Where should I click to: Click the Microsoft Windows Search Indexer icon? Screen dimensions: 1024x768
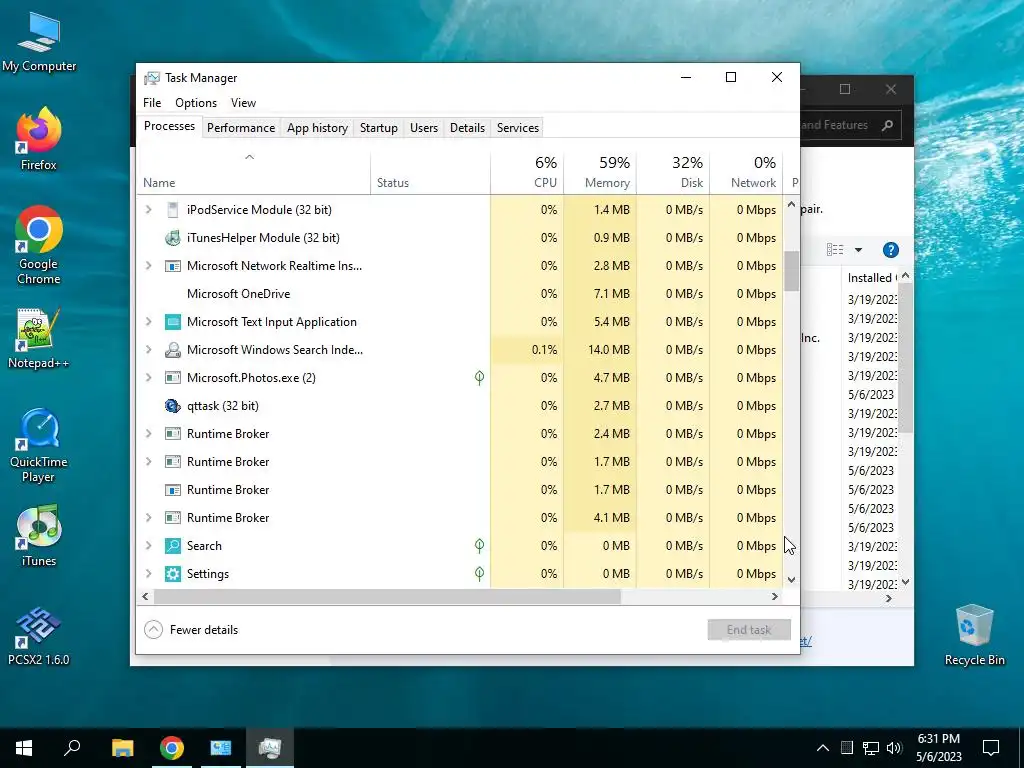172,350
